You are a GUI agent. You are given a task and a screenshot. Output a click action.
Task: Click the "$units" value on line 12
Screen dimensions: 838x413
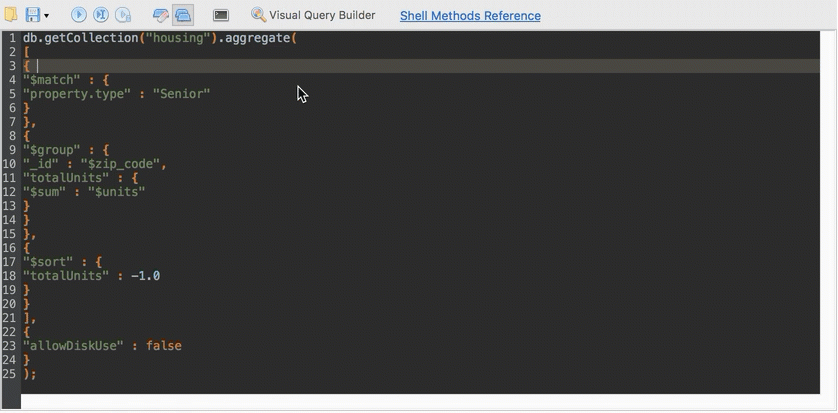tap(117, 192)
